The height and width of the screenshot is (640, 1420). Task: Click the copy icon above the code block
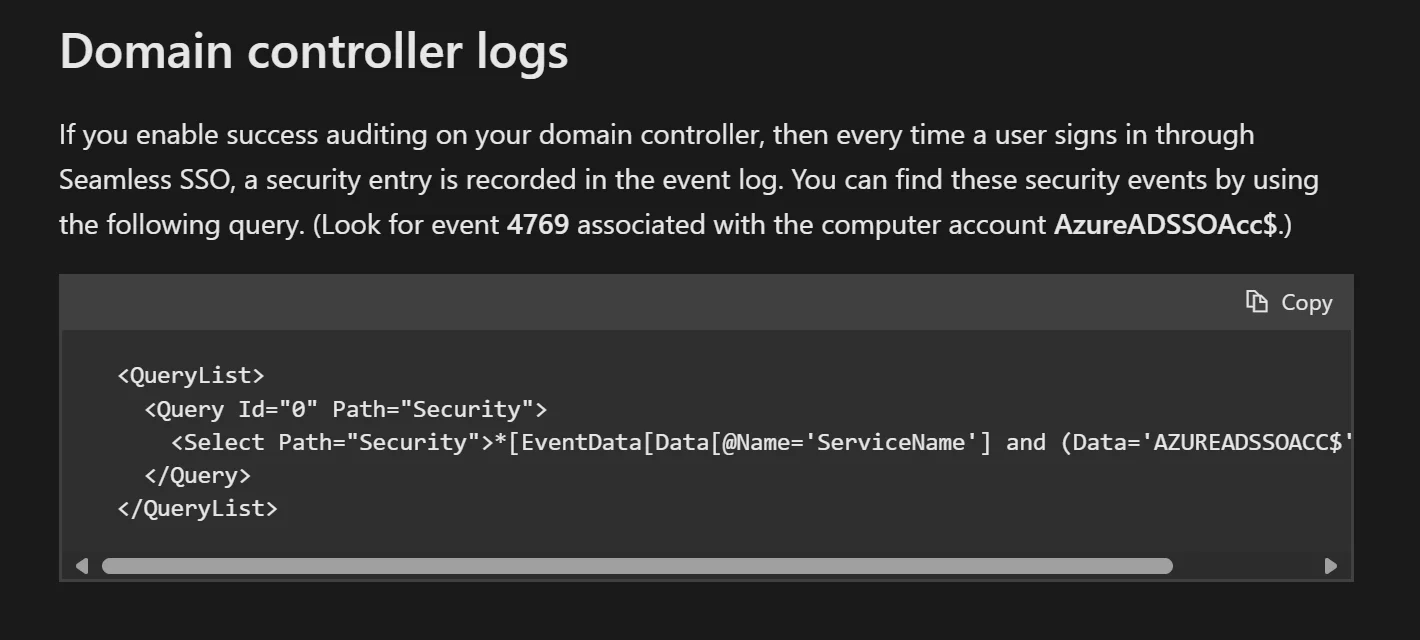[x=1256, y=302]
